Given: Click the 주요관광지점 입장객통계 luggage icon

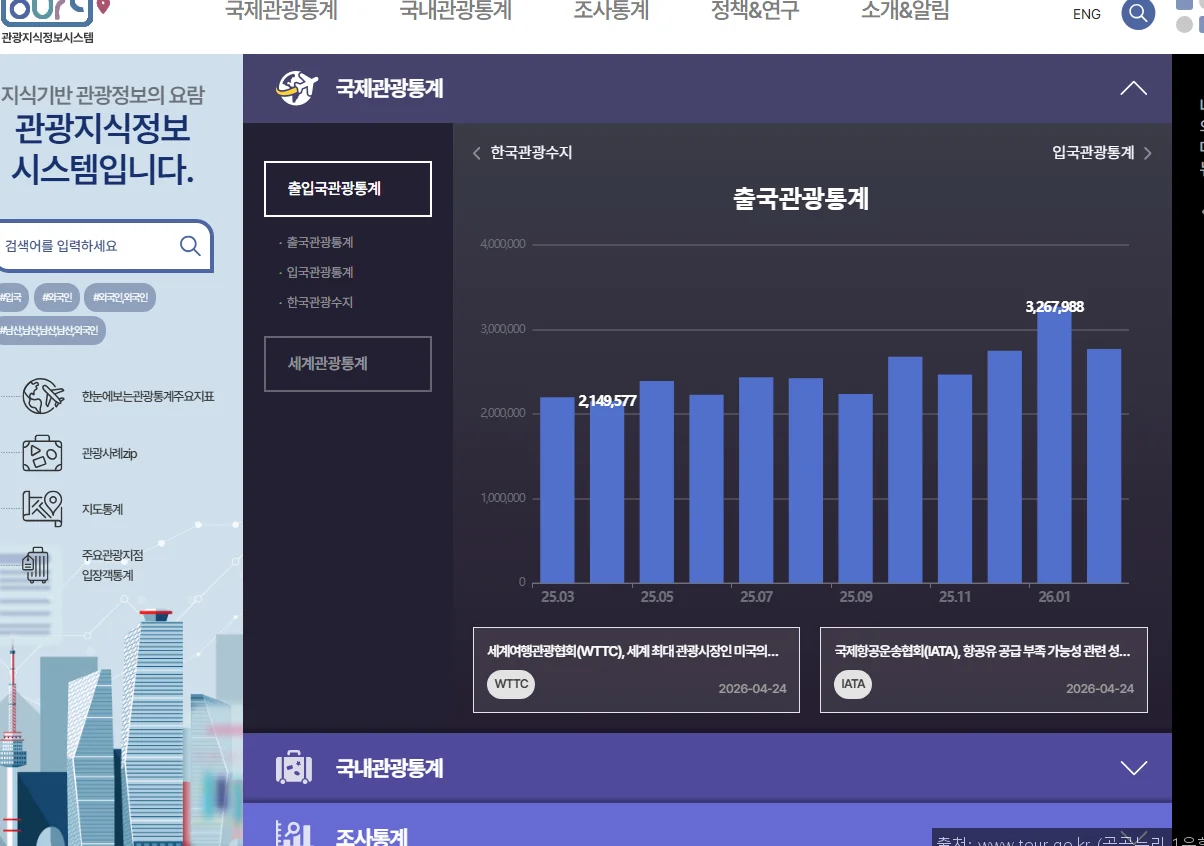Looking at the screenshot, I should pyautogui.click(x=35, y=567).
